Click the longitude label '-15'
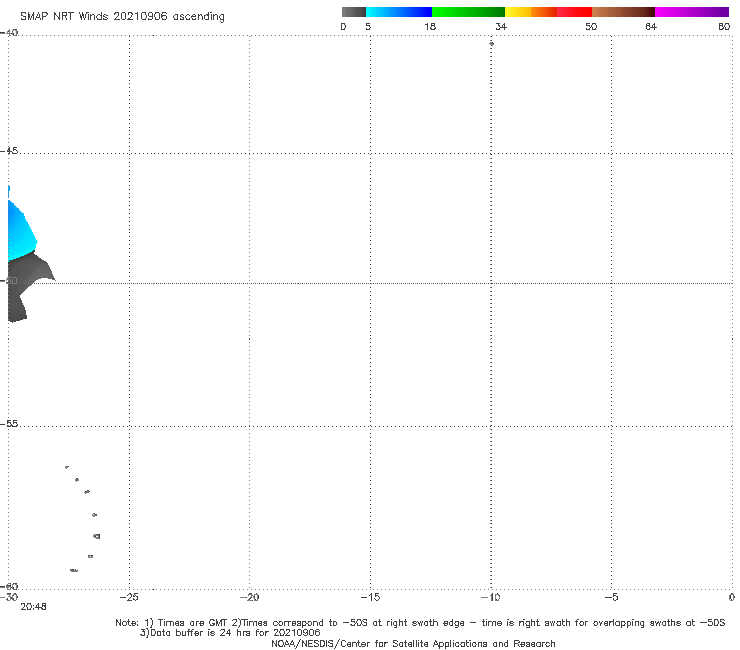The width and height of the screenshot is (740, 650). click(370, 597)
